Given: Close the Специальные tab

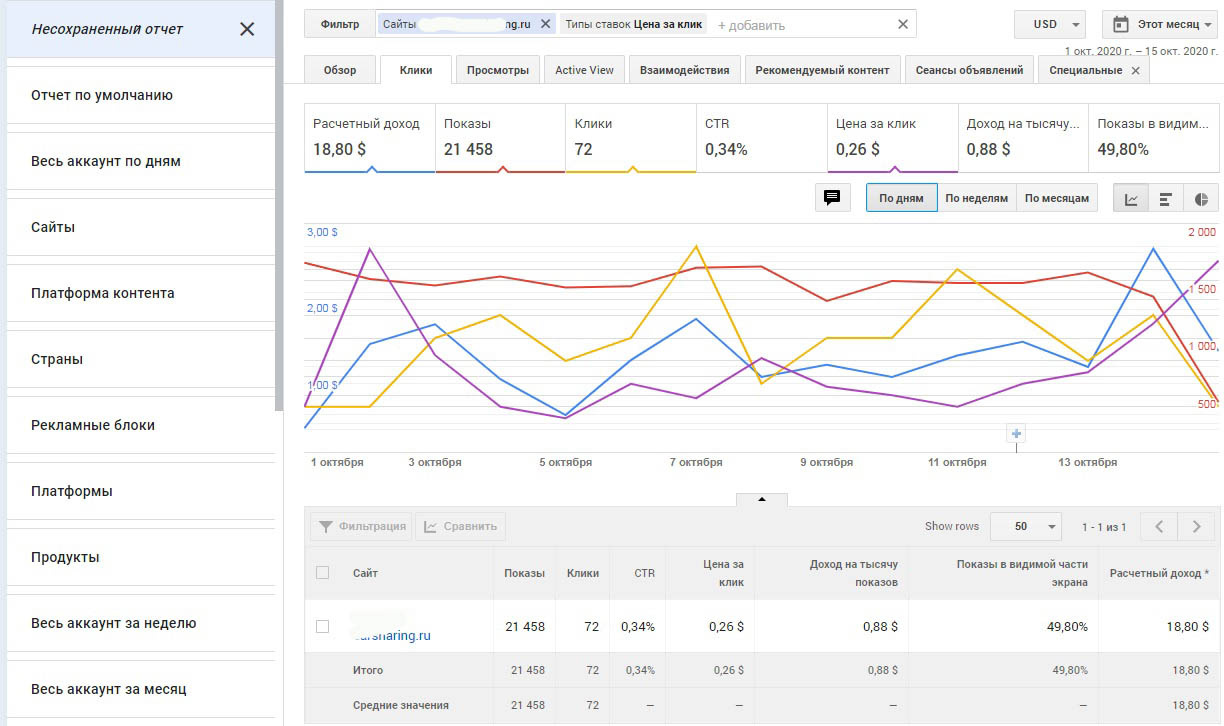Looking at the screenshot, I should [1135, 71].
